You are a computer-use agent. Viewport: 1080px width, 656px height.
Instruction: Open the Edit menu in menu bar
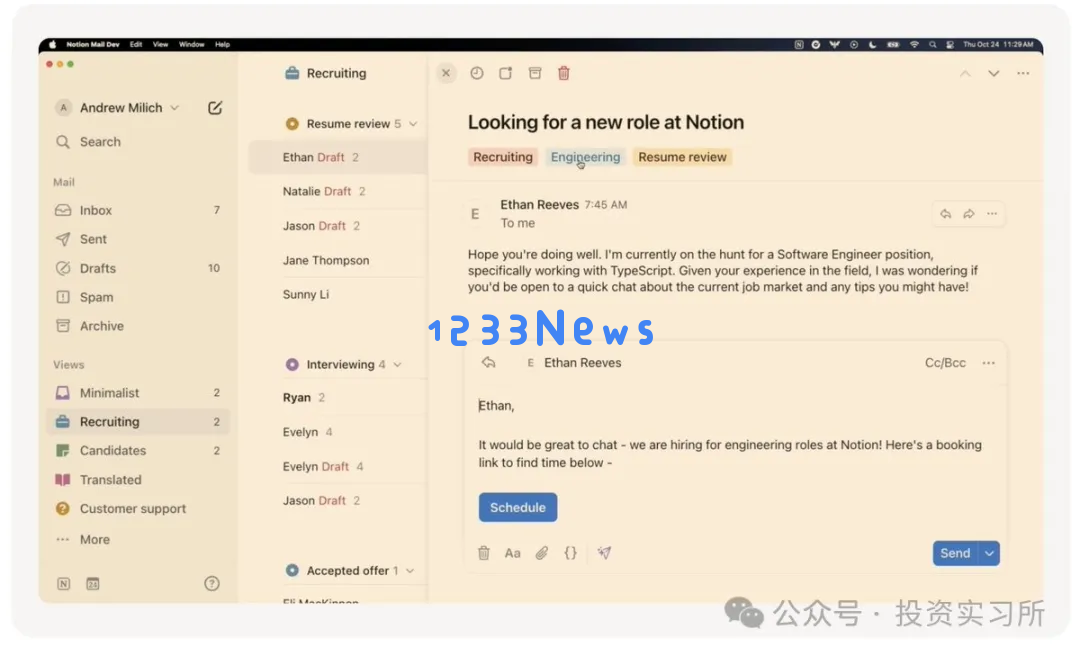pyautogui.click(x=136, y=44)
